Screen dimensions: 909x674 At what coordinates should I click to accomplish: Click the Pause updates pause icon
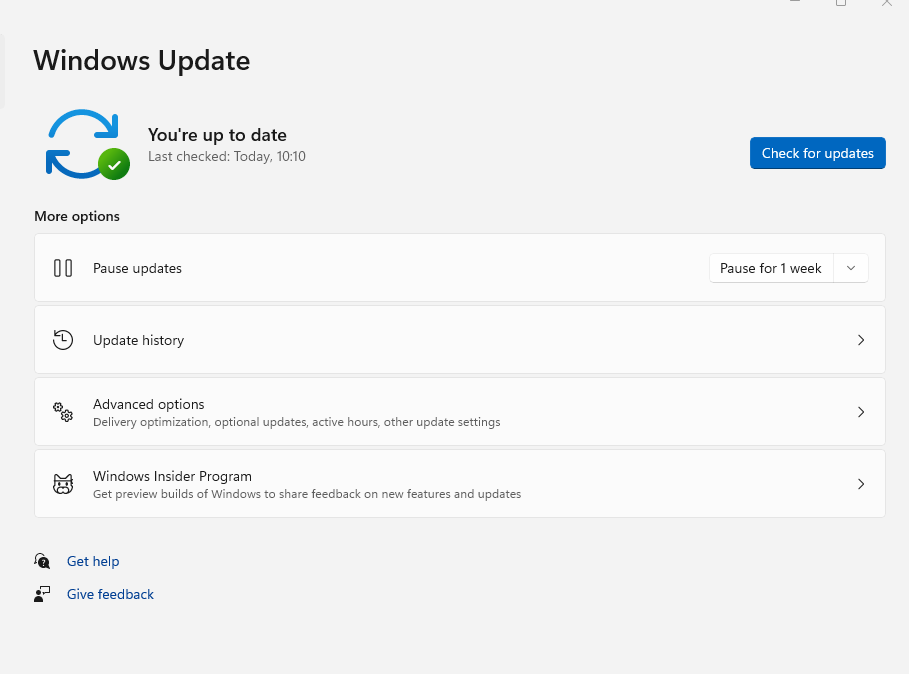[x=63, y=268]
